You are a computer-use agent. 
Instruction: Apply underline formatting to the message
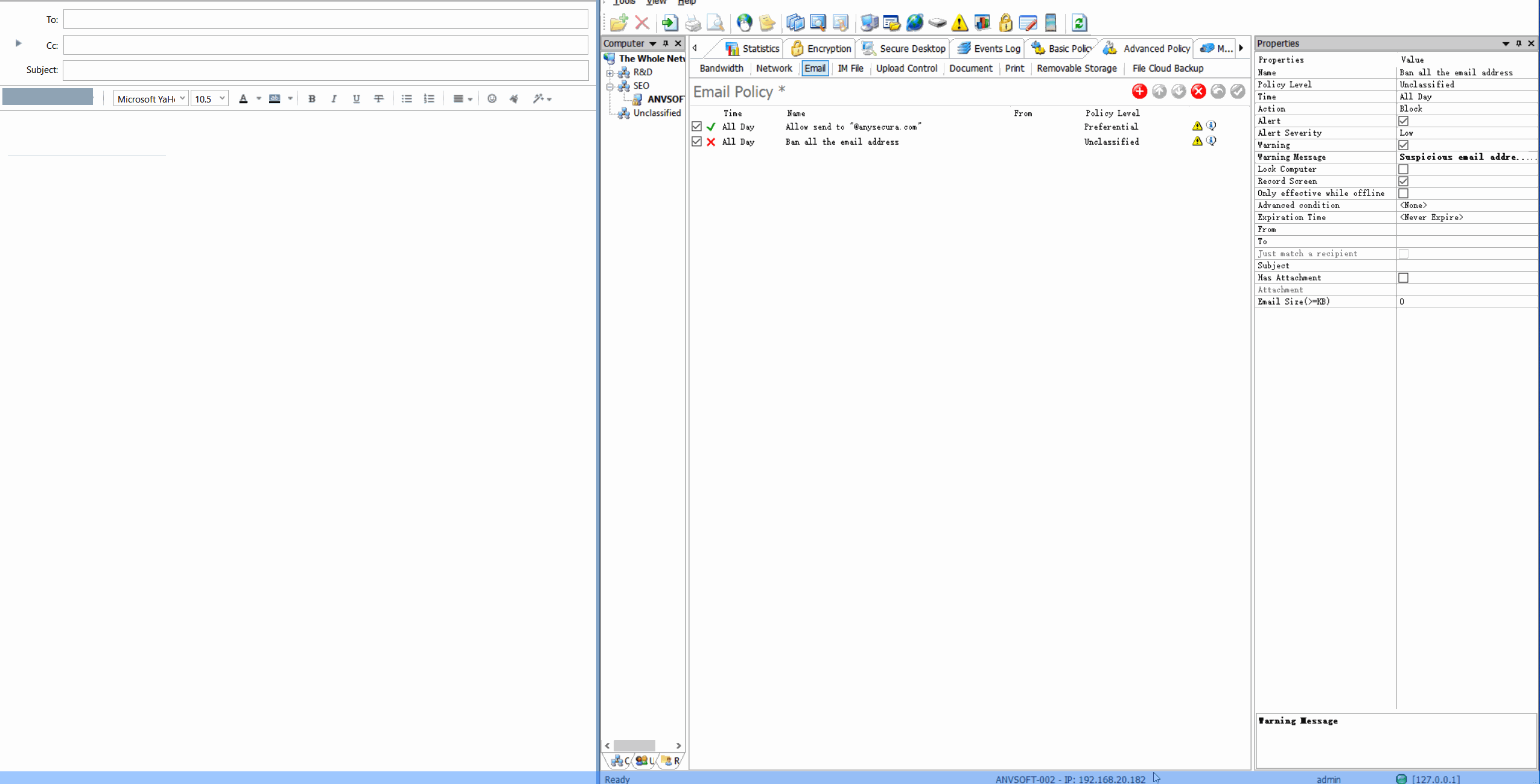pos(356,98)
